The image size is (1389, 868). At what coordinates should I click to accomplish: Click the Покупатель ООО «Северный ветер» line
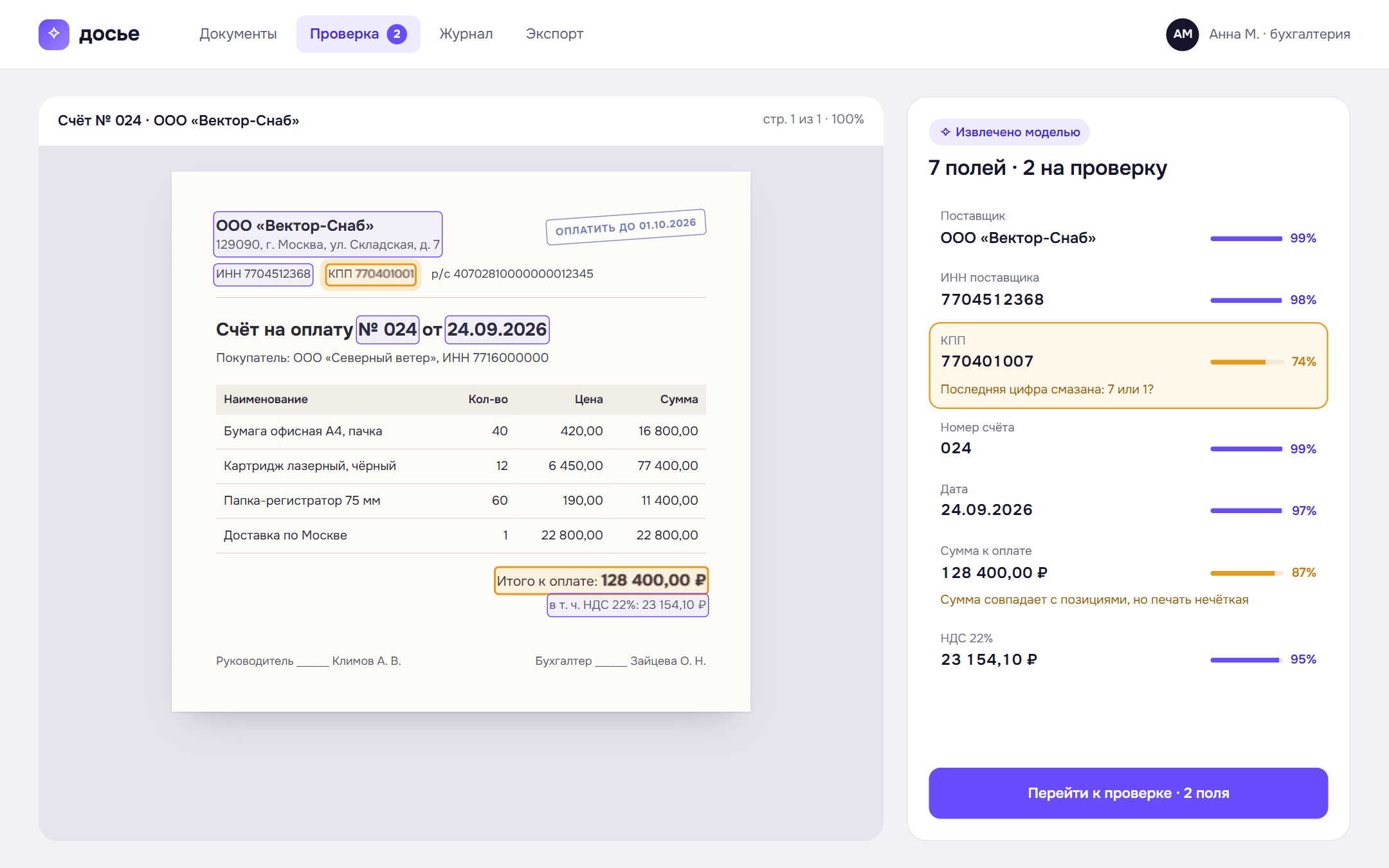tap(382, 358)
